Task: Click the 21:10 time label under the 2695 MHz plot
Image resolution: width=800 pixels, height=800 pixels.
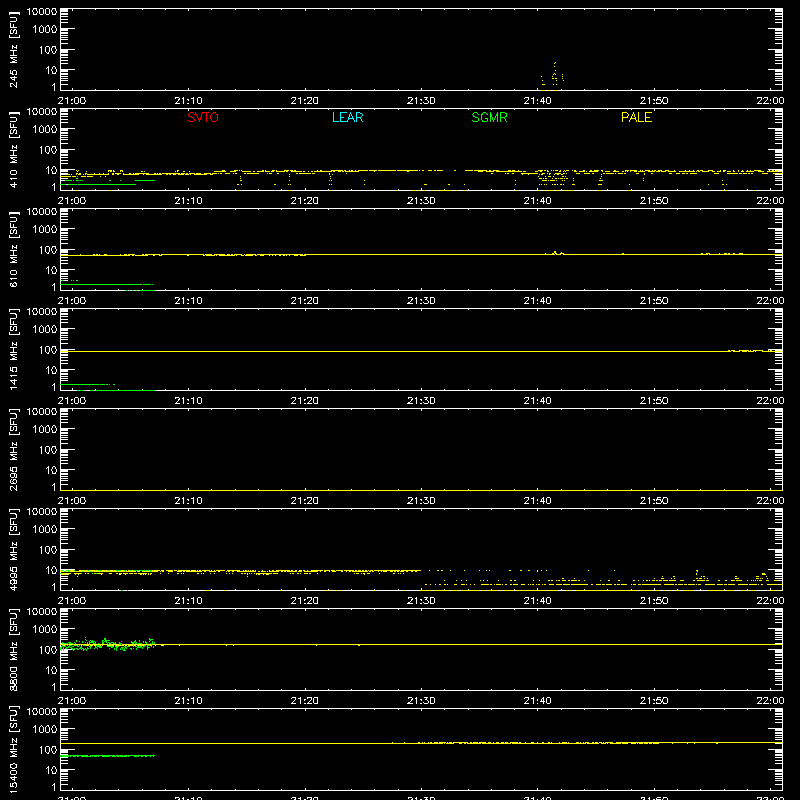Action: 188,501
